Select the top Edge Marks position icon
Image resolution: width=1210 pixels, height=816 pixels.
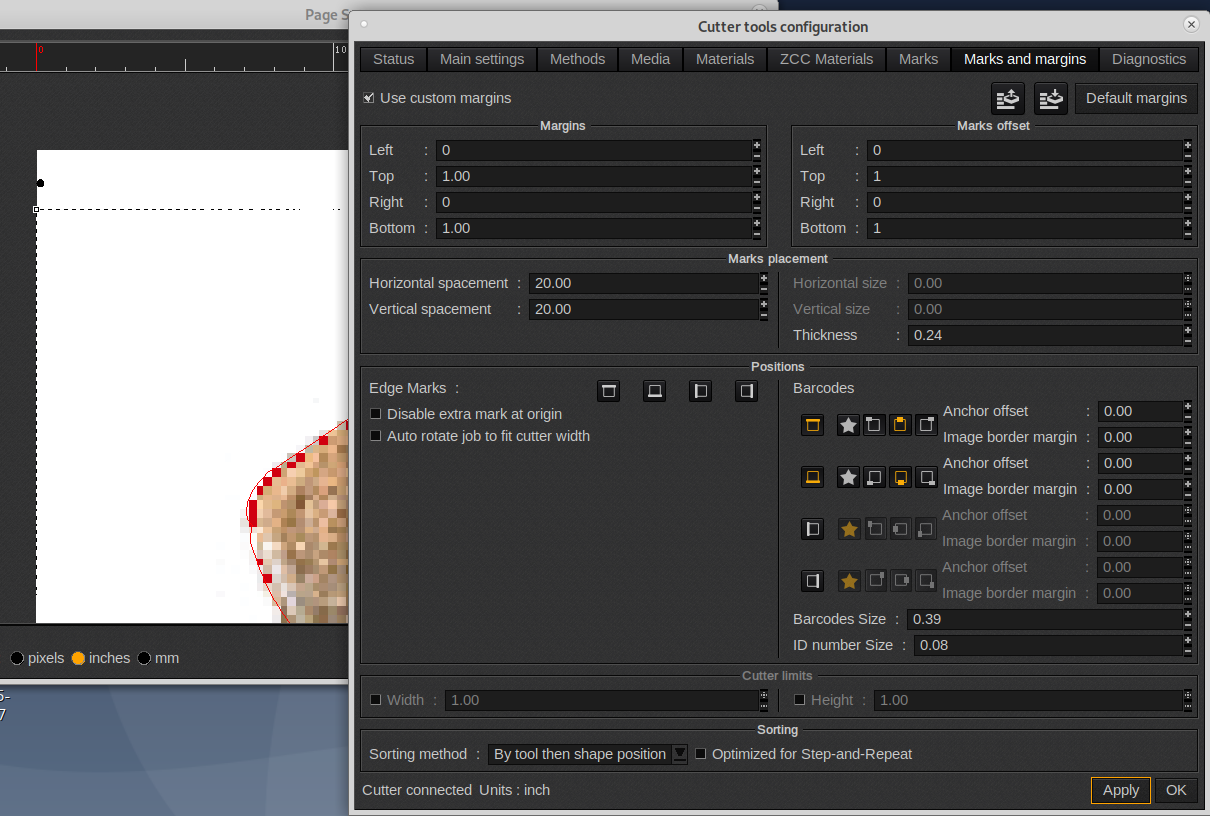click(608, 391)
